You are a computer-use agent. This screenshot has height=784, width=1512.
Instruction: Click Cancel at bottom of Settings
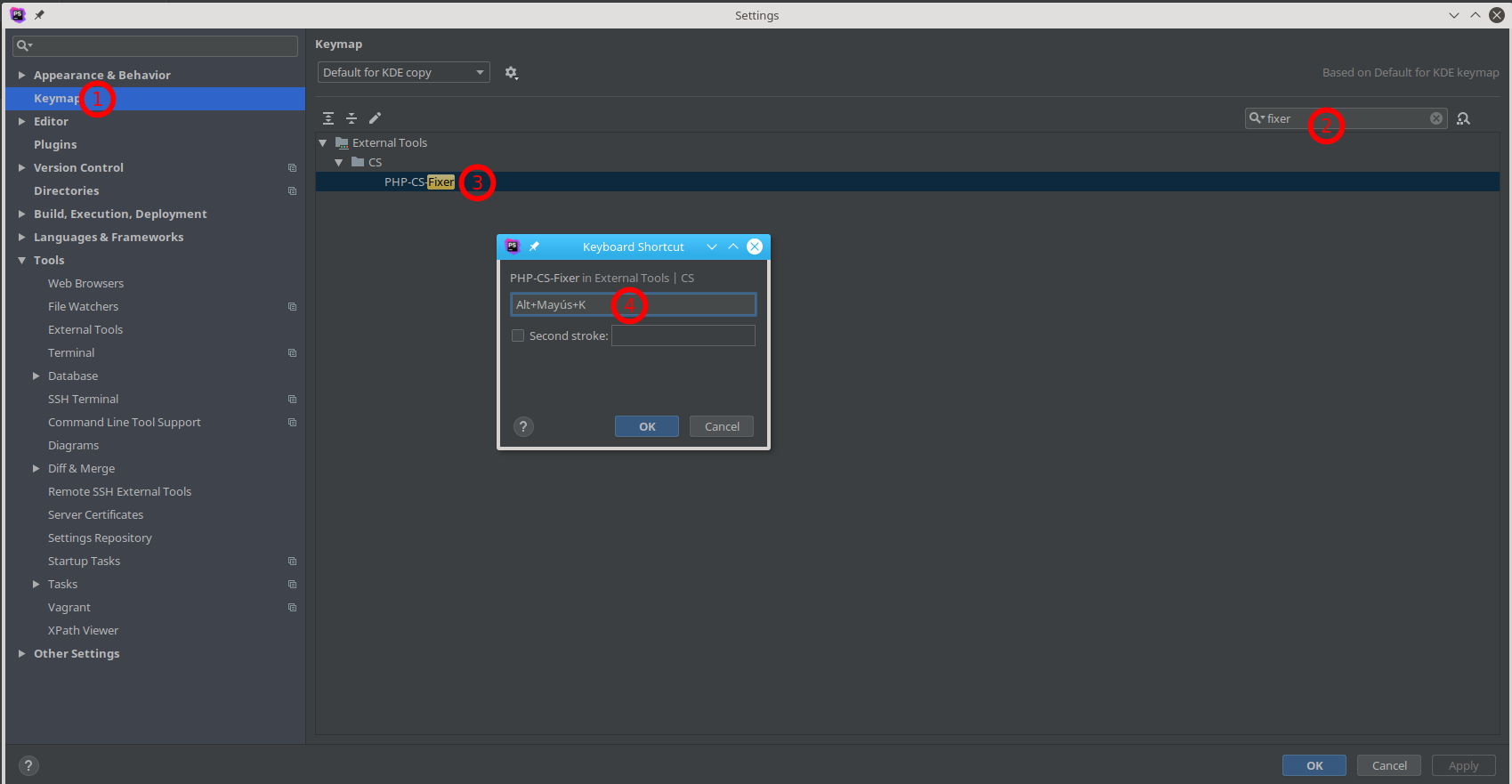1389,765
